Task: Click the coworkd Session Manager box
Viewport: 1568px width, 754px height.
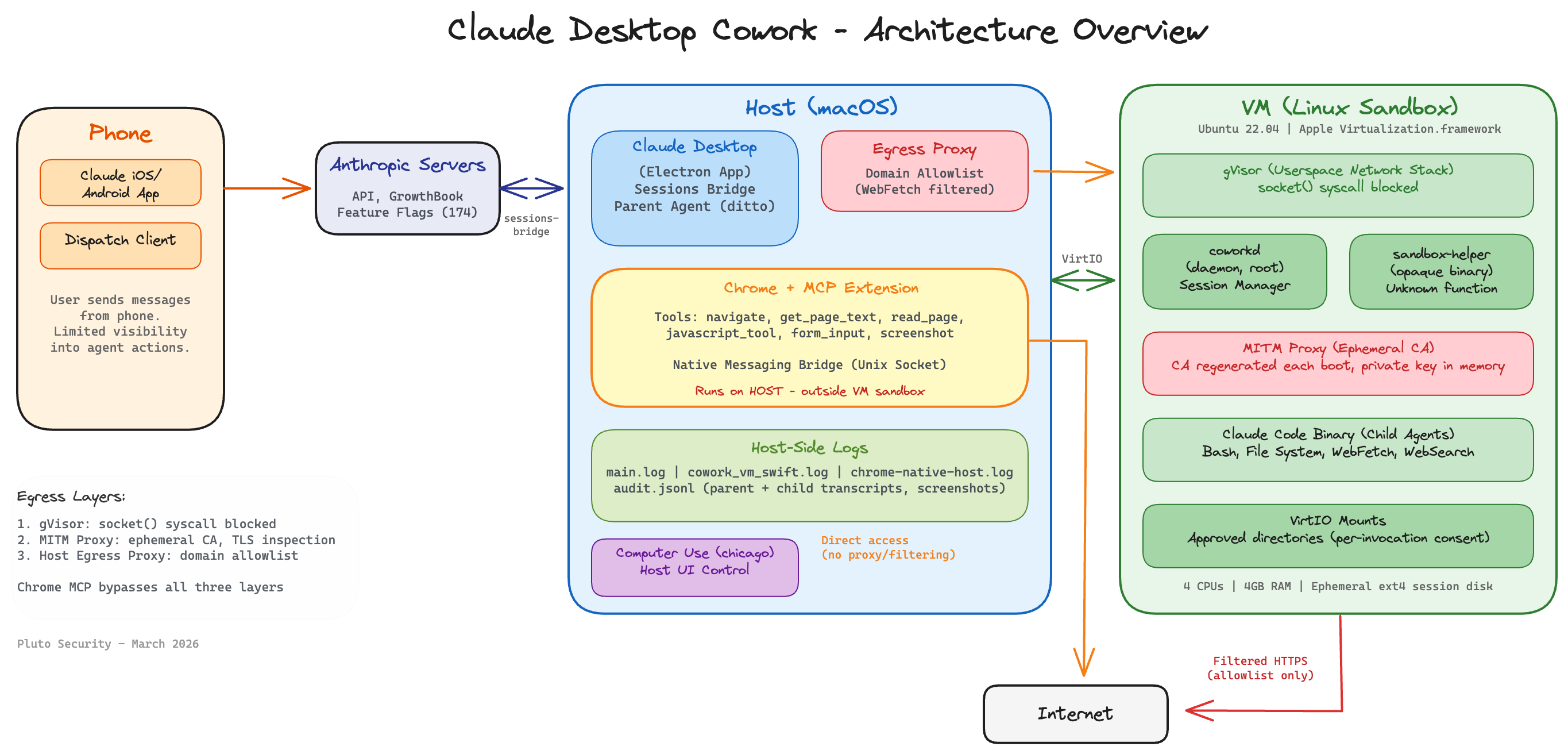Action: [1234, 271]
